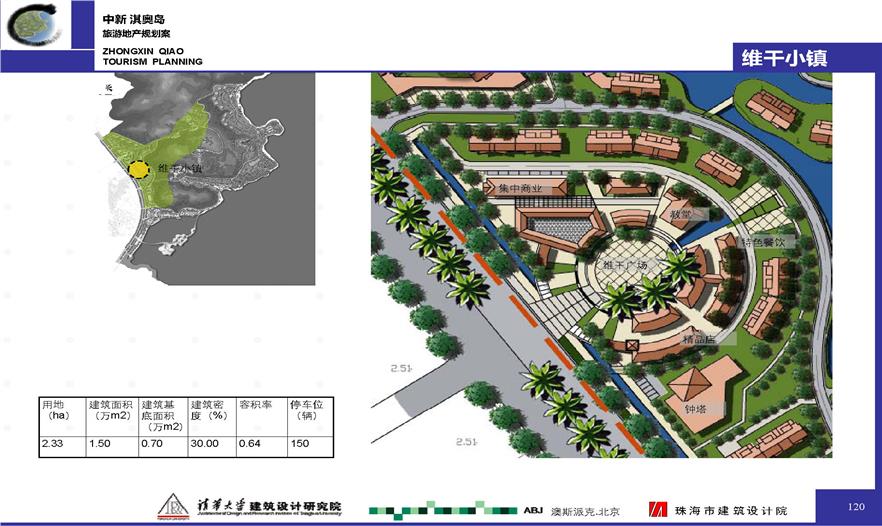This screenshot has height=526, width=882.
Task: Click the 中新 淇奥岛 header title
Action: click(x=133, y=19)
